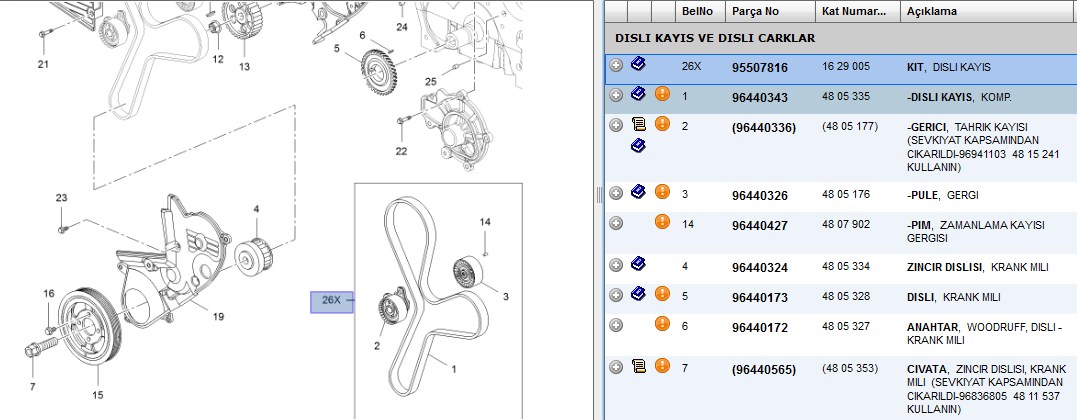Expand plus icon for BelNo 6 row
The width and height of the screenshot is (1077, 420).
[x=616, y=325]
